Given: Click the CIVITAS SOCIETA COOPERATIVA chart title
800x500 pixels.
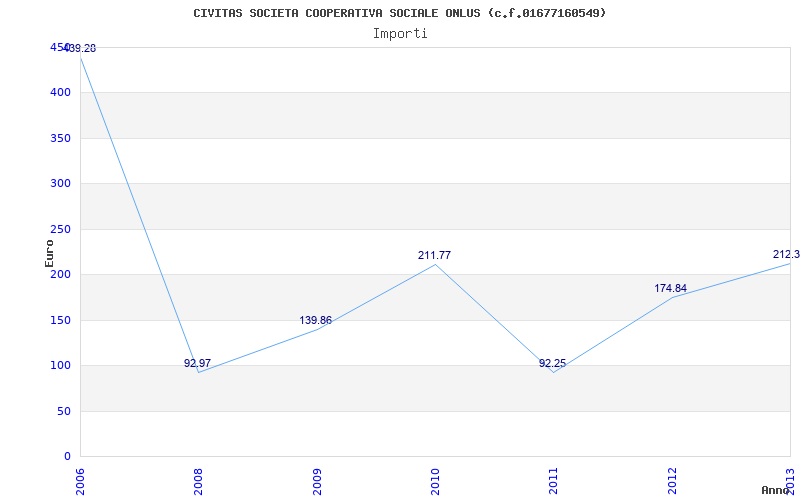Looking at the screenshot, I should (x=400, y=13).
